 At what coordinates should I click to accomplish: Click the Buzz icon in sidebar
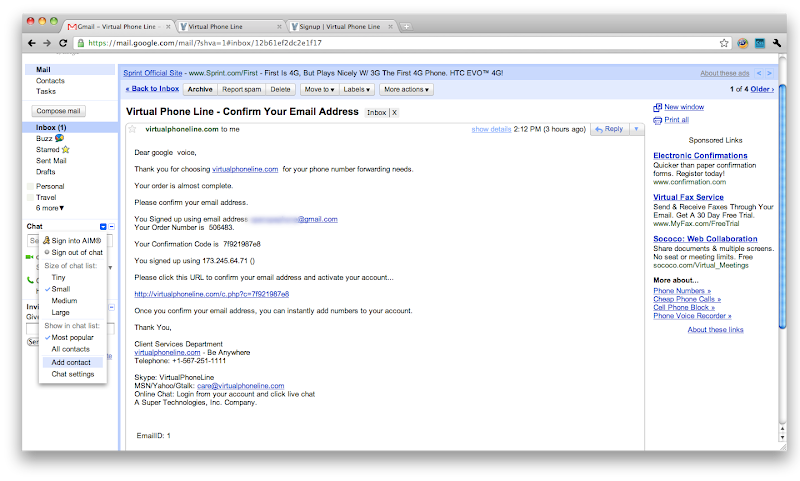tap(60, 138)
